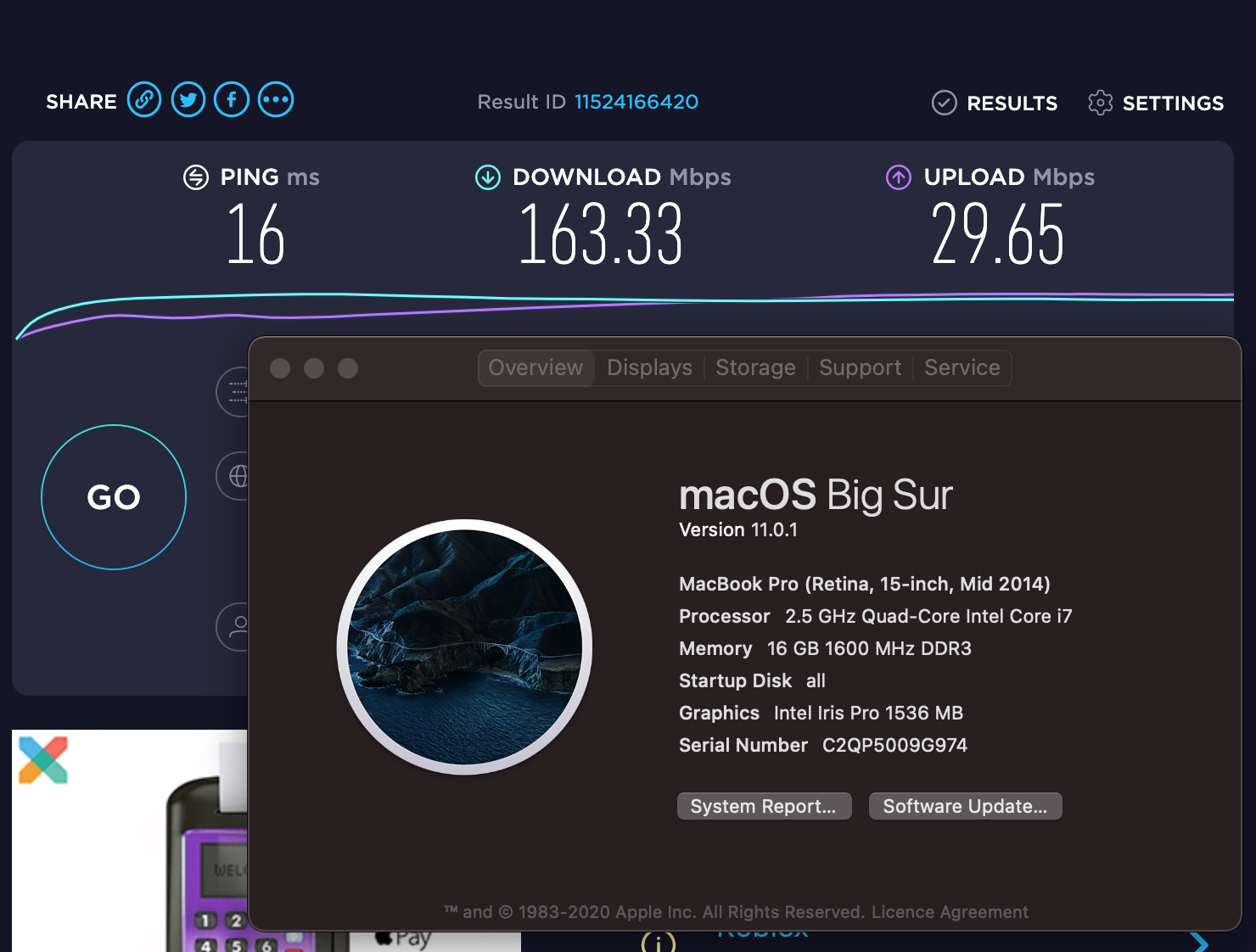The height and width of the screenshot is (952, 1256).
Task: Click the ping value 16
Action: coord(255,234)
